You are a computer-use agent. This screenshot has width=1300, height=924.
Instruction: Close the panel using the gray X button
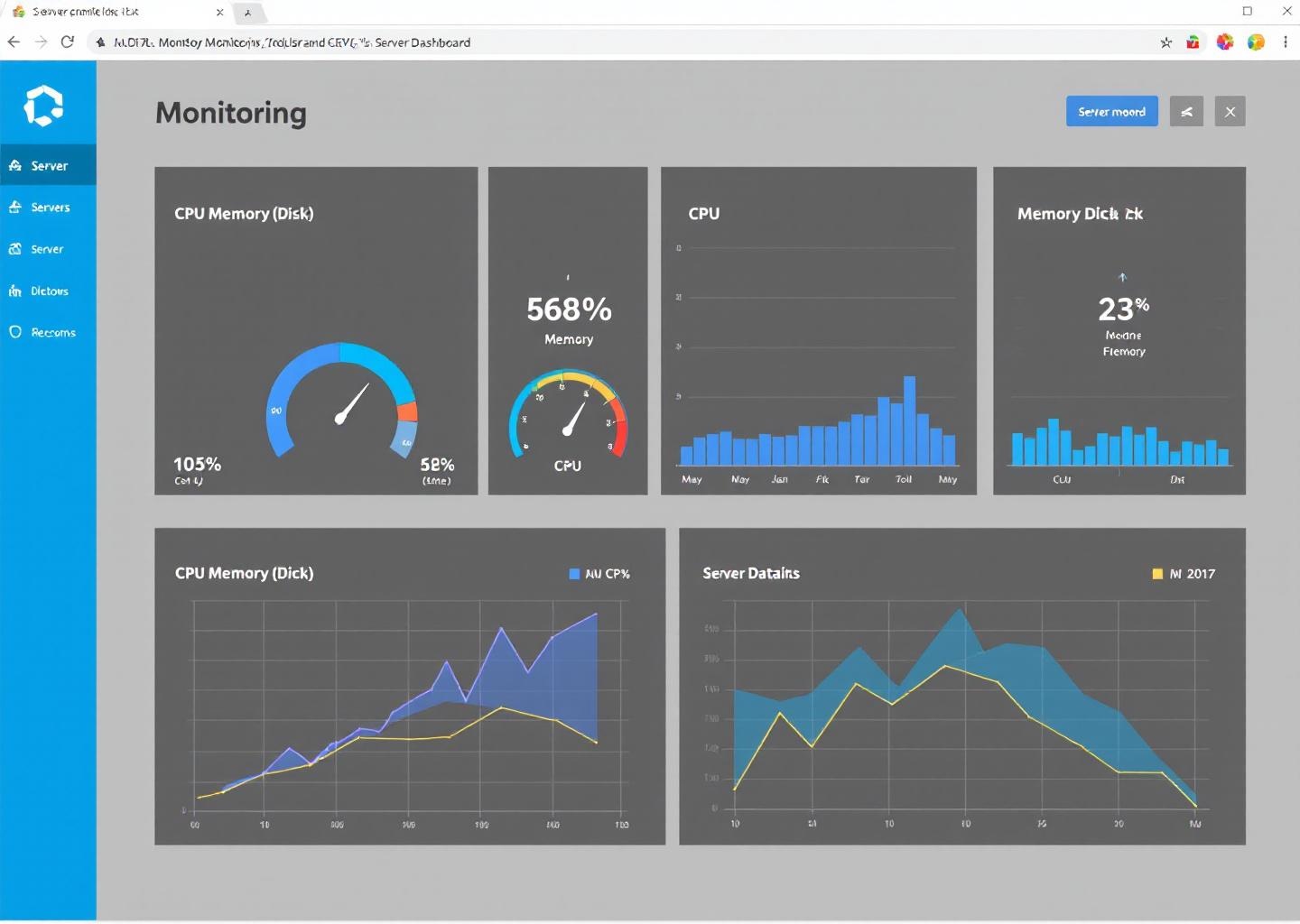click(1230, 112)
